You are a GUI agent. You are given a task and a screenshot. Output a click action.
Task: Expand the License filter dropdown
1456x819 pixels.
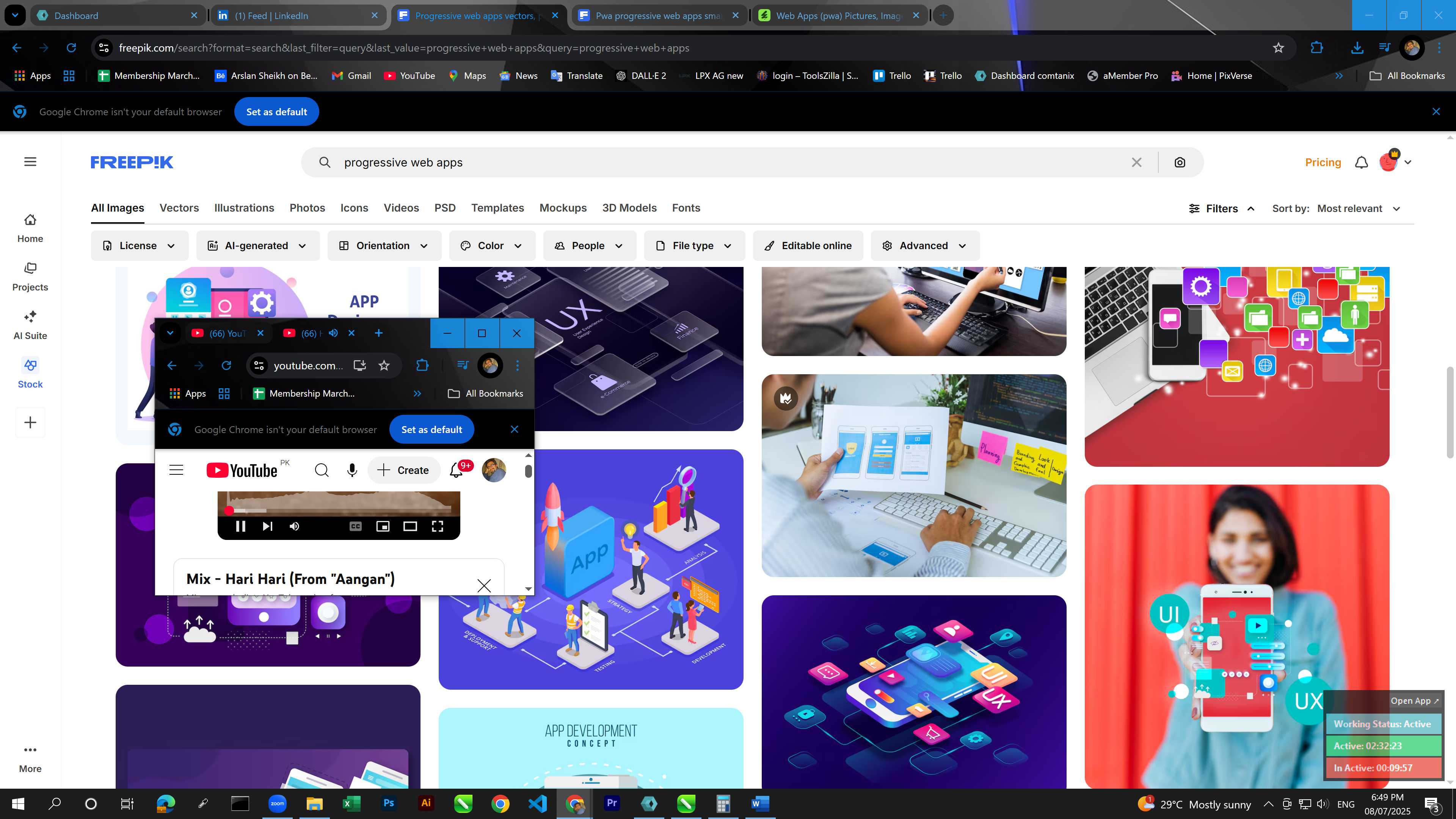[140, 246]
